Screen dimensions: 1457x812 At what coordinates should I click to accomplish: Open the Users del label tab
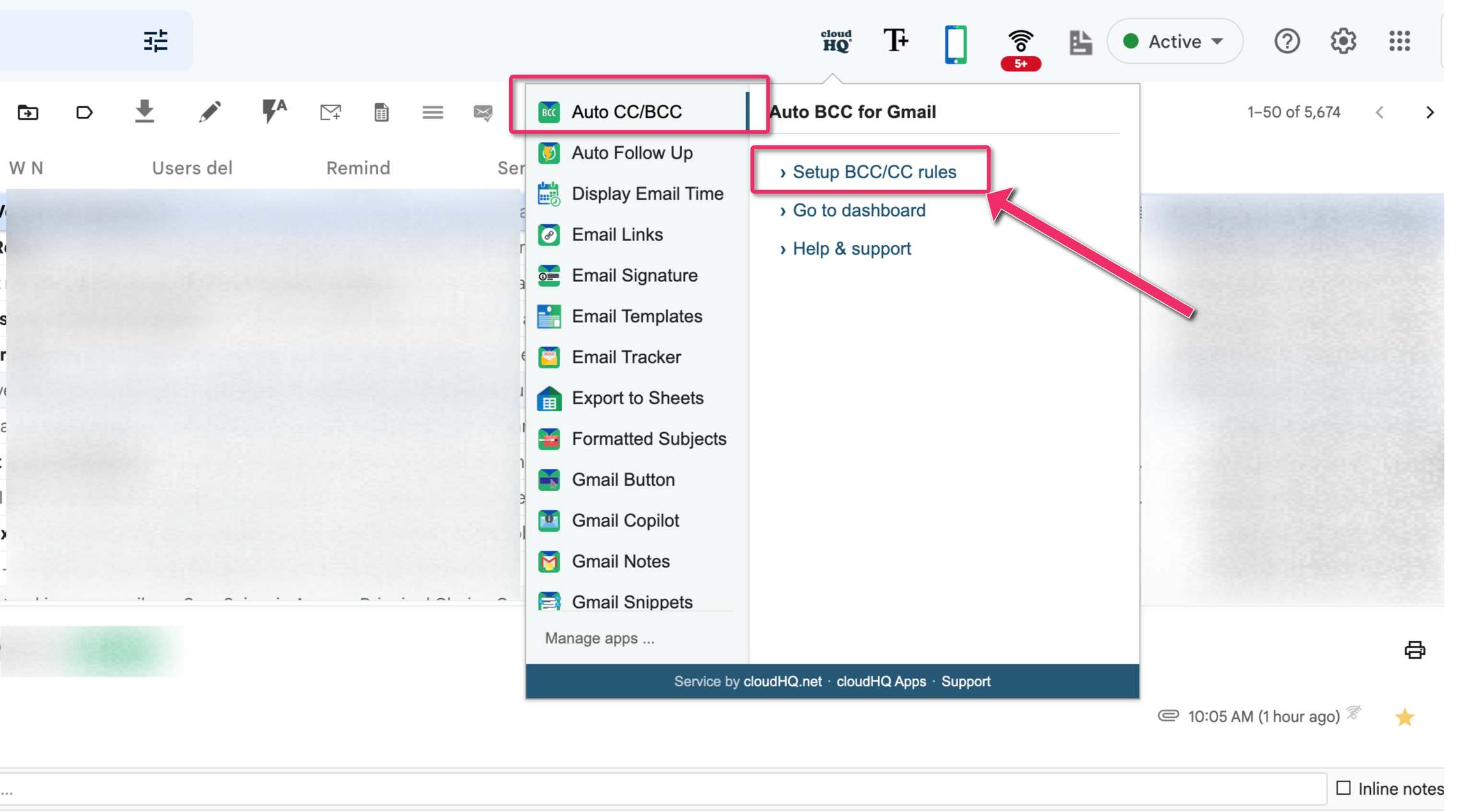point(192,168)
